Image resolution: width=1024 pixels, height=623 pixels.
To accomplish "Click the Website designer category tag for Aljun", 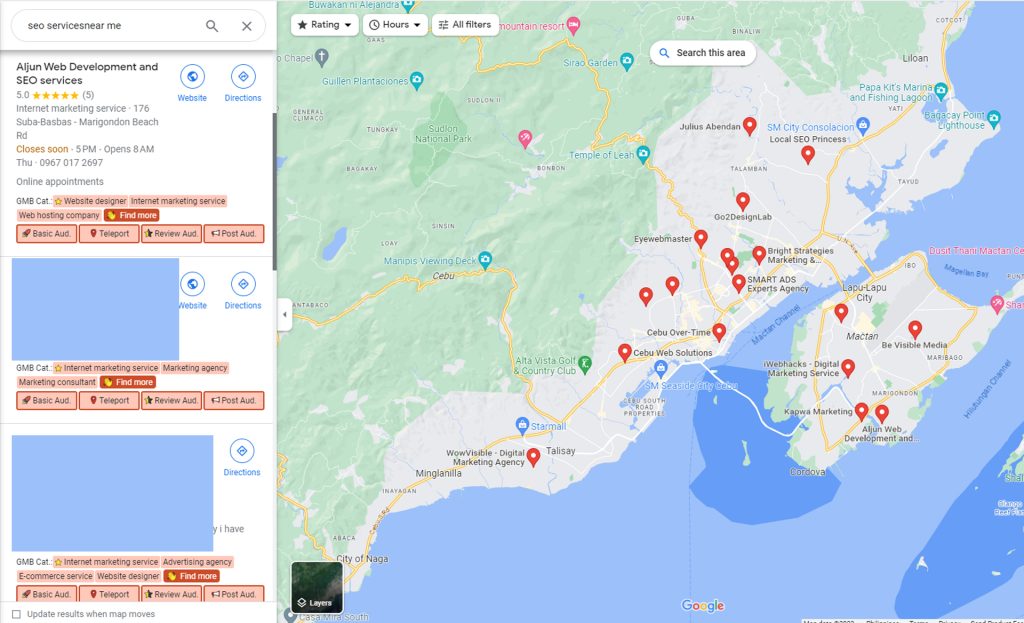I will [x=90, y=201].
